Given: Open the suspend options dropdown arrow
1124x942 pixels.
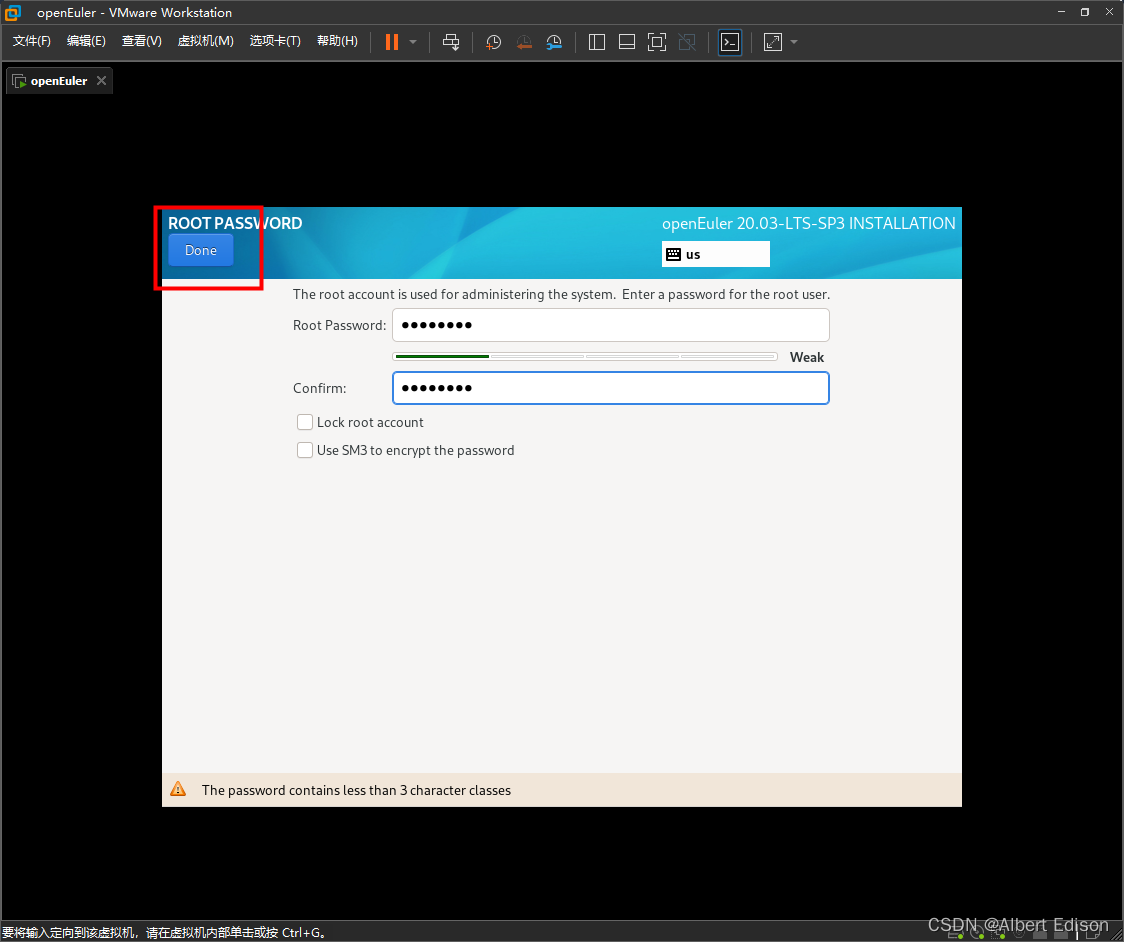Looking at the screenshot, I should pyautogui.click(x=412, y=41).
